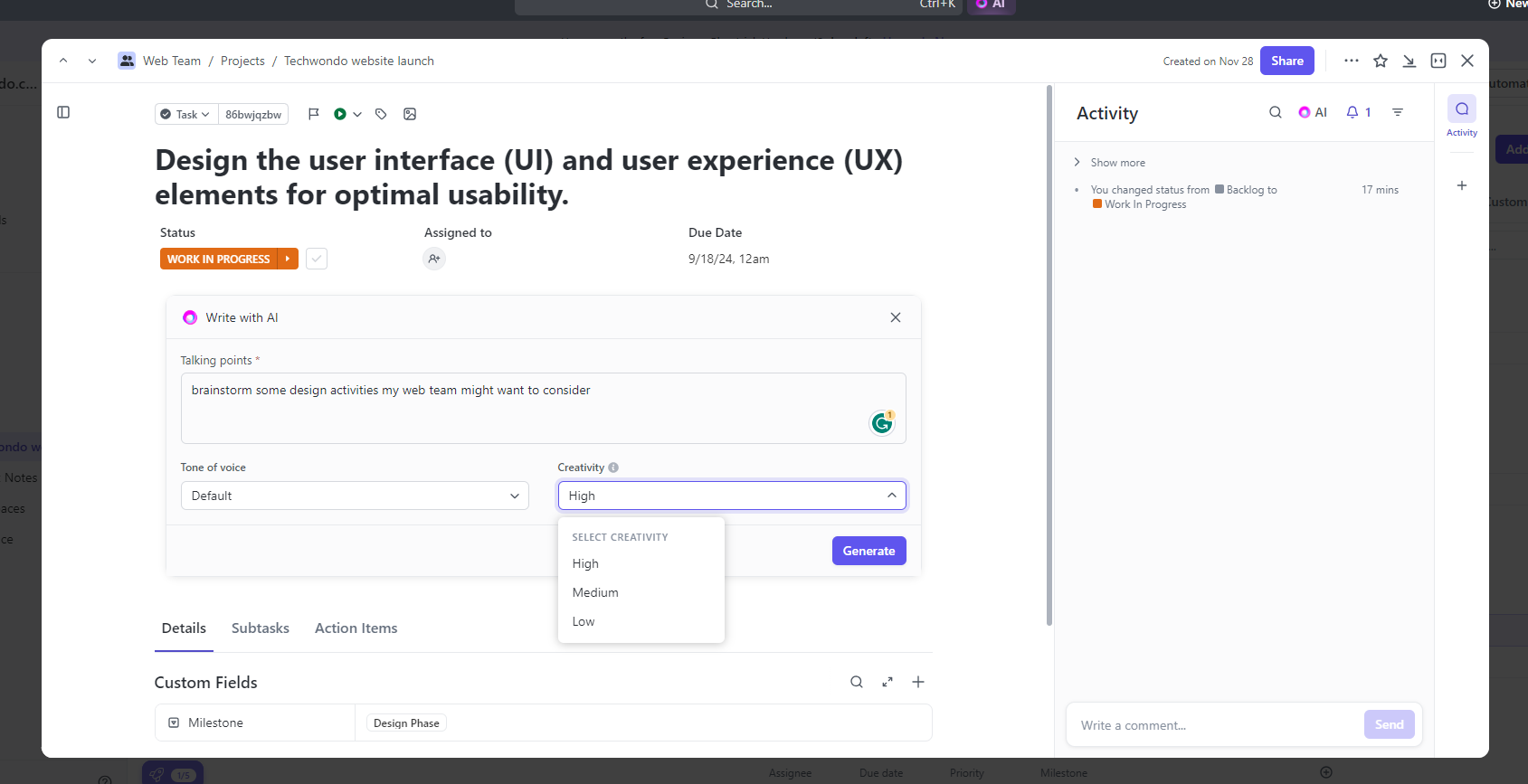Screen dimensions: 1528x784
Task: Switch to the Subtasks tab
Action: (261, 628)
